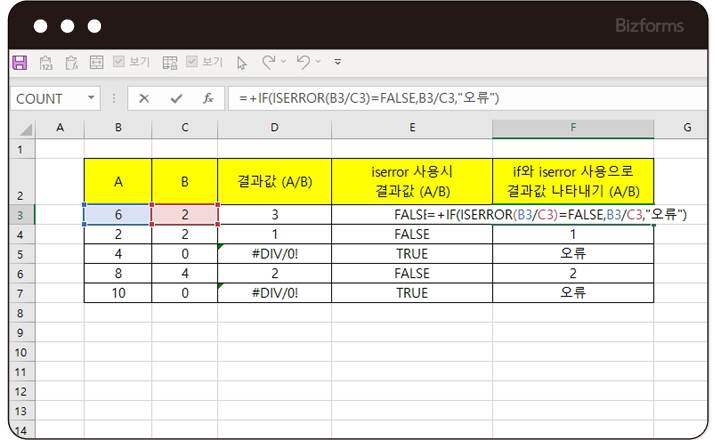715x440 pixels.
Task: Click cell F4 showing 1
Action: (x=573, y=234)
